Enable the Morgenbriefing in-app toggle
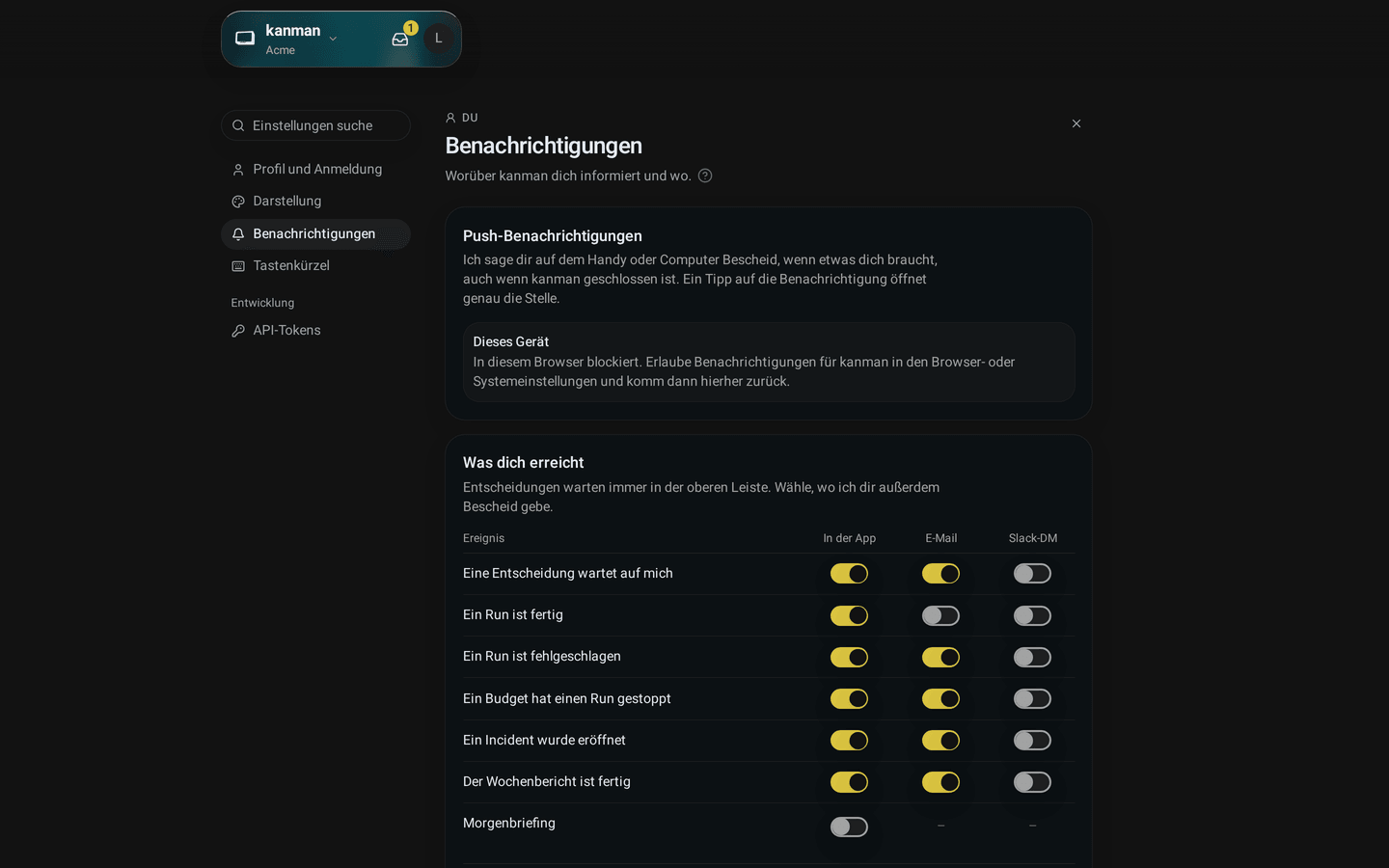The width and height of the screenshot is (1389, 868). click(x=849, y=827)
